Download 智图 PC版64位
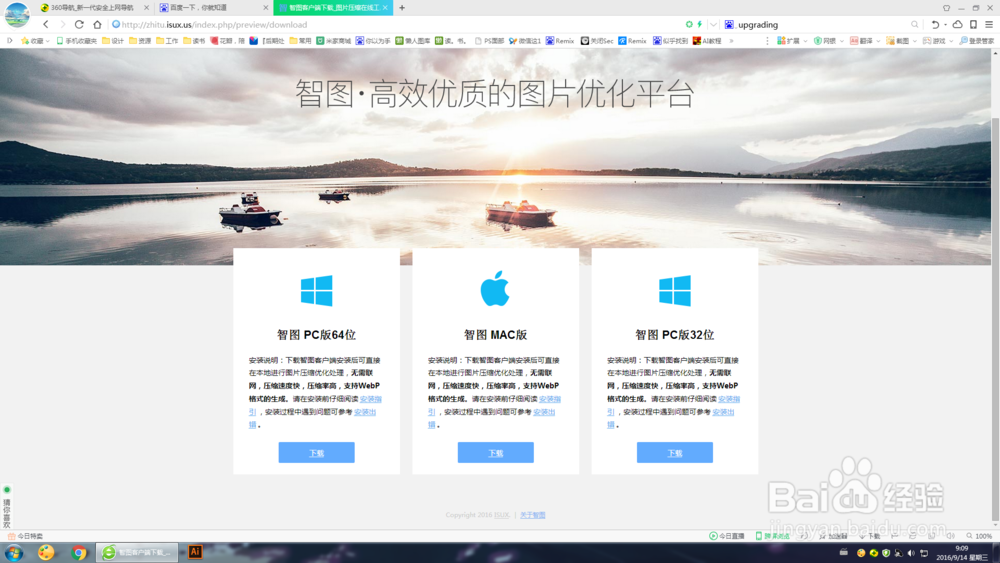Image resolution: width=1000 pixels, height=563 pixels. click(x=316, y=453)
